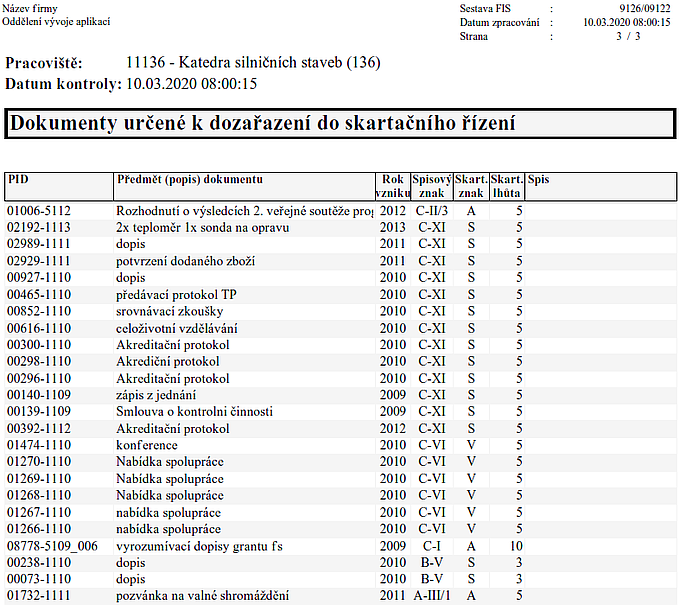
Task: Select PID 01732-1111
Action: click(39, 596)
